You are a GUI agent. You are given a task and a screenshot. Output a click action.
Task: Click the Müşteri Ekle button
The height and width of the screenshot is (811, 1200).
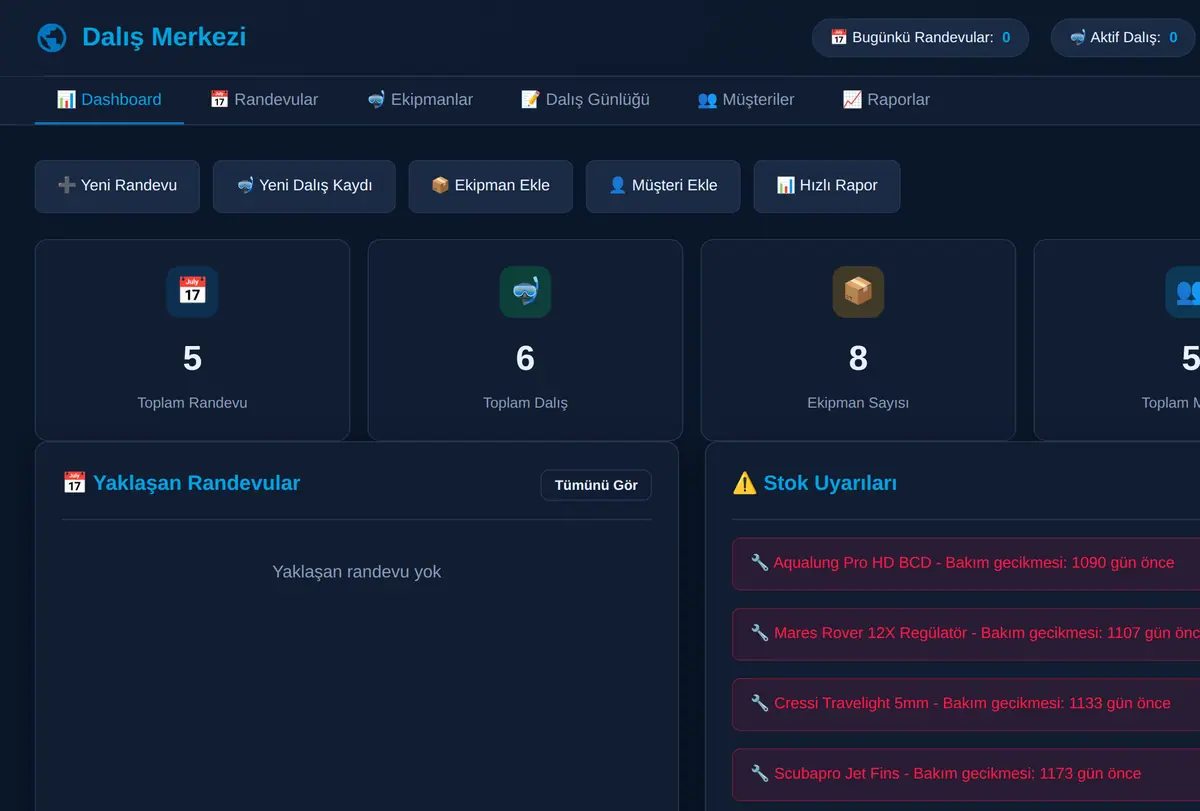click(x=663, y=186)
